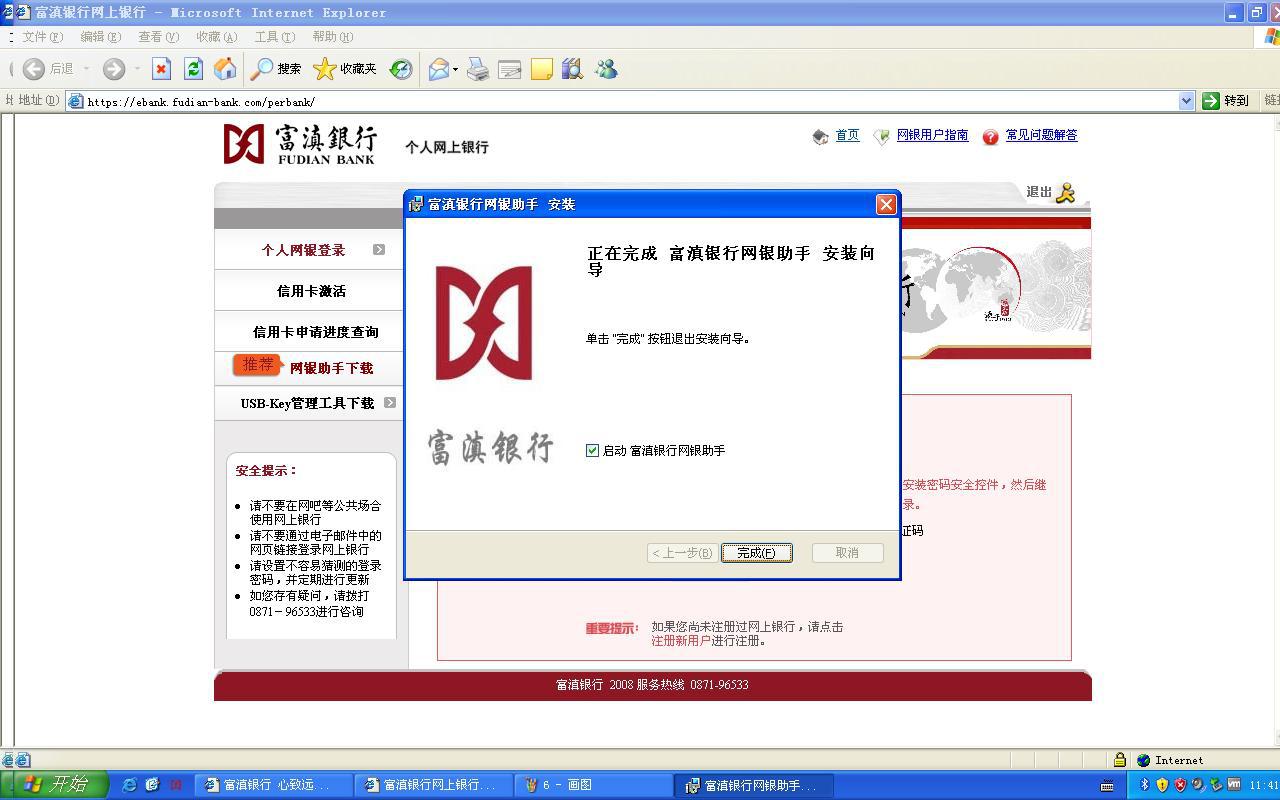Open the address bar dropdown arrow

tap(1186, 101)
